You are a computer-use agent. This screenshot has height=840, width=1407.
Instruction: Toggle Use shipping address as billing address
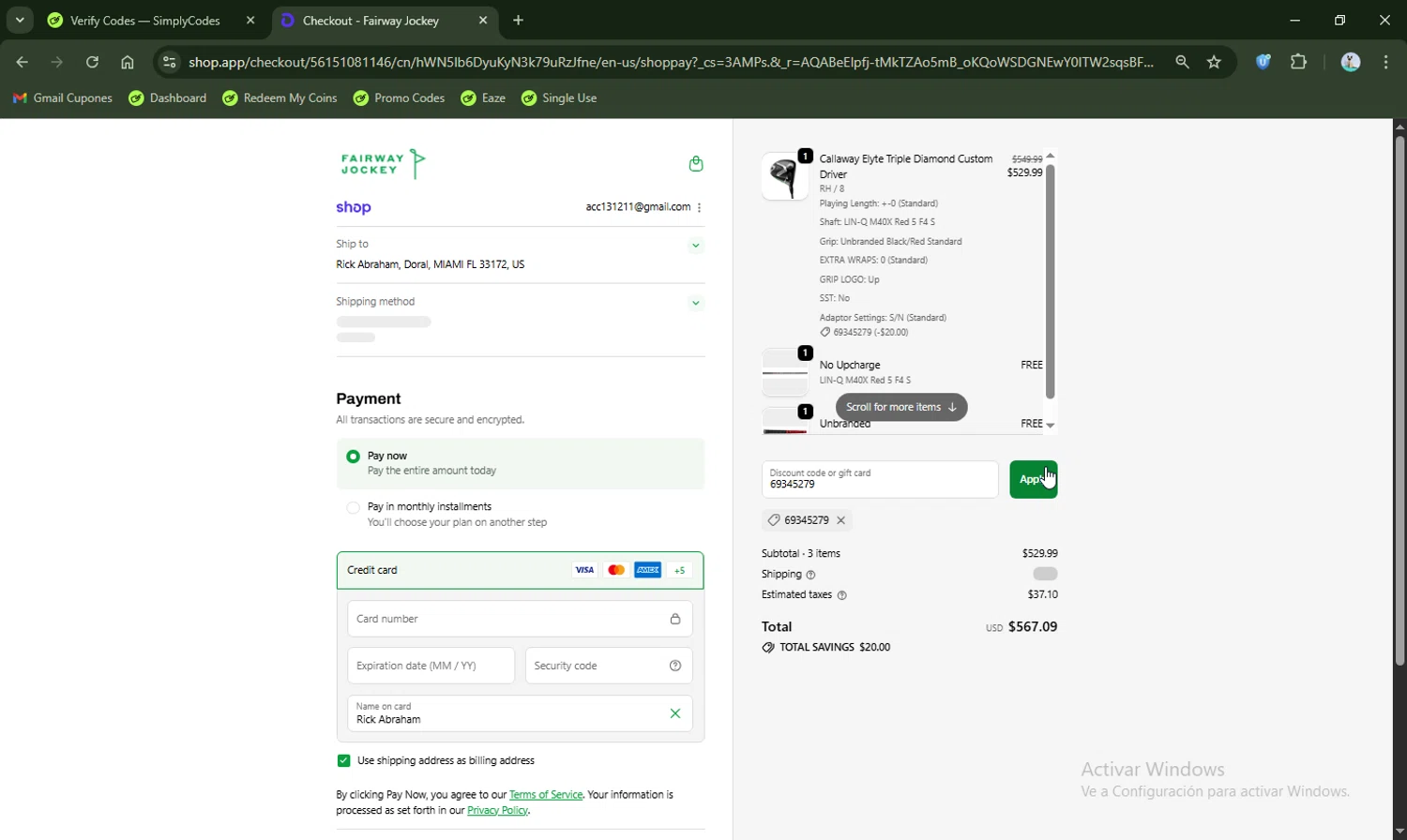343,760
